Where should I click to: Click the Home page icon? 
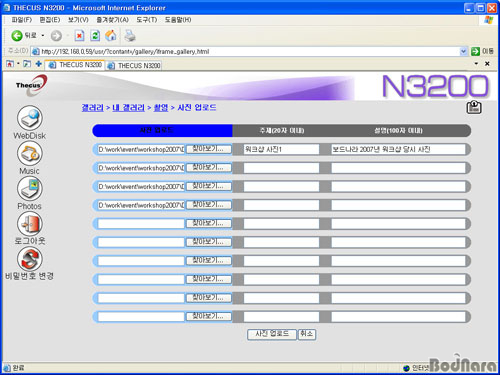coord(111,36)
